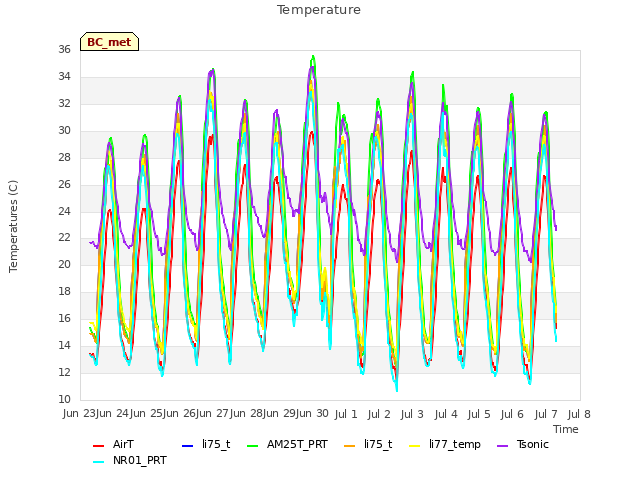Click the 24 y-axis tick label
The image size is (640, 480).
[64, 211]
